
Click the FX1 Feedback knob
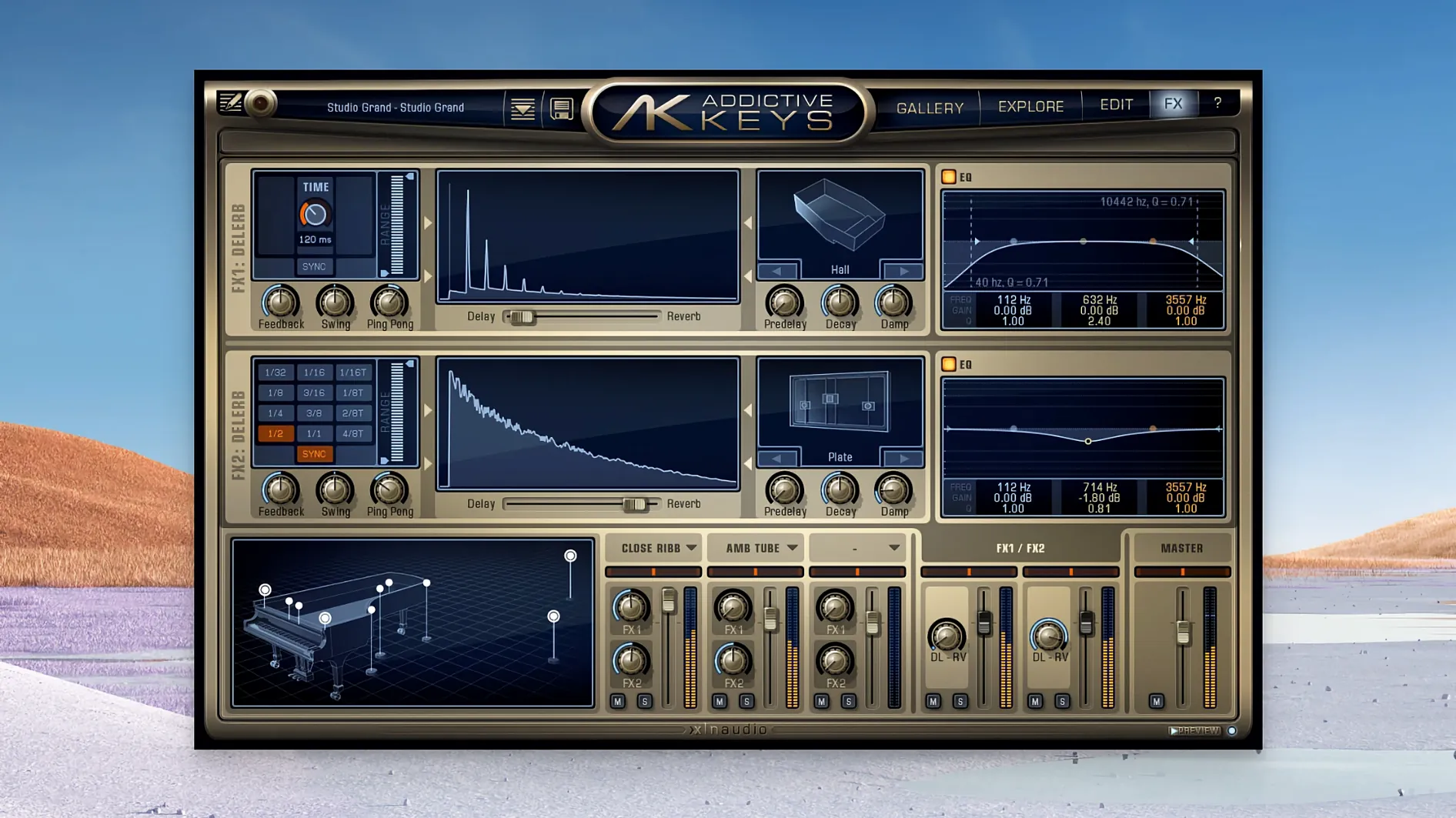[x=280, y=302]
